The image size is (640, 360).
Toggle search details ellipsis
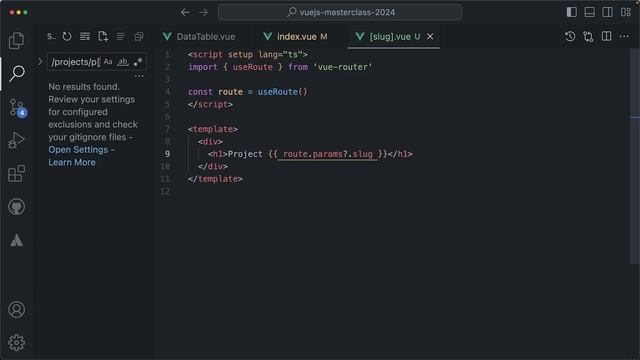pyautogui.click(x=139, y=76)
